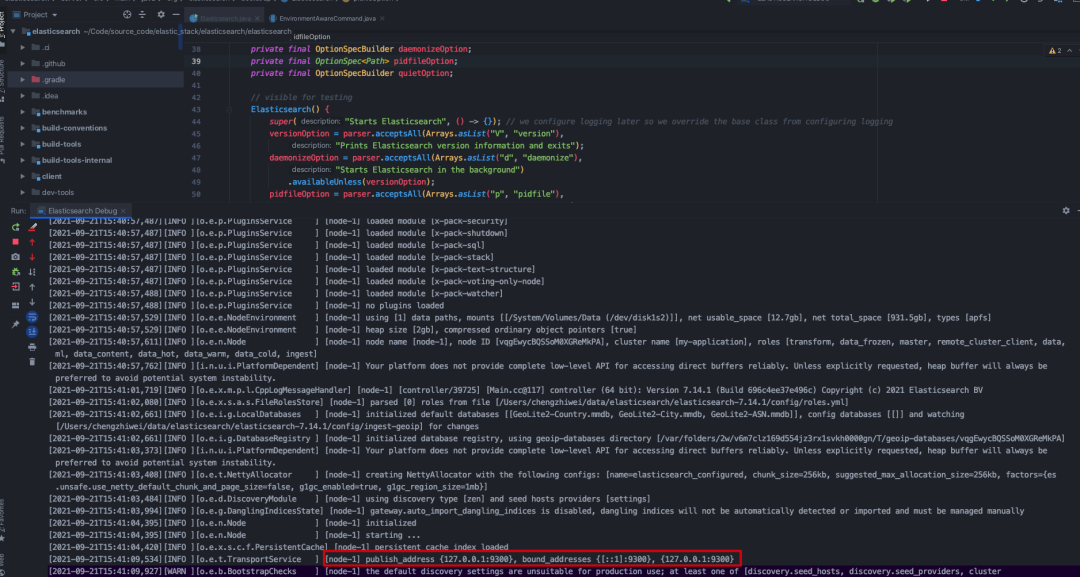Stop the running Elasticsearch process
The image size is (1080, 577).
15,242
